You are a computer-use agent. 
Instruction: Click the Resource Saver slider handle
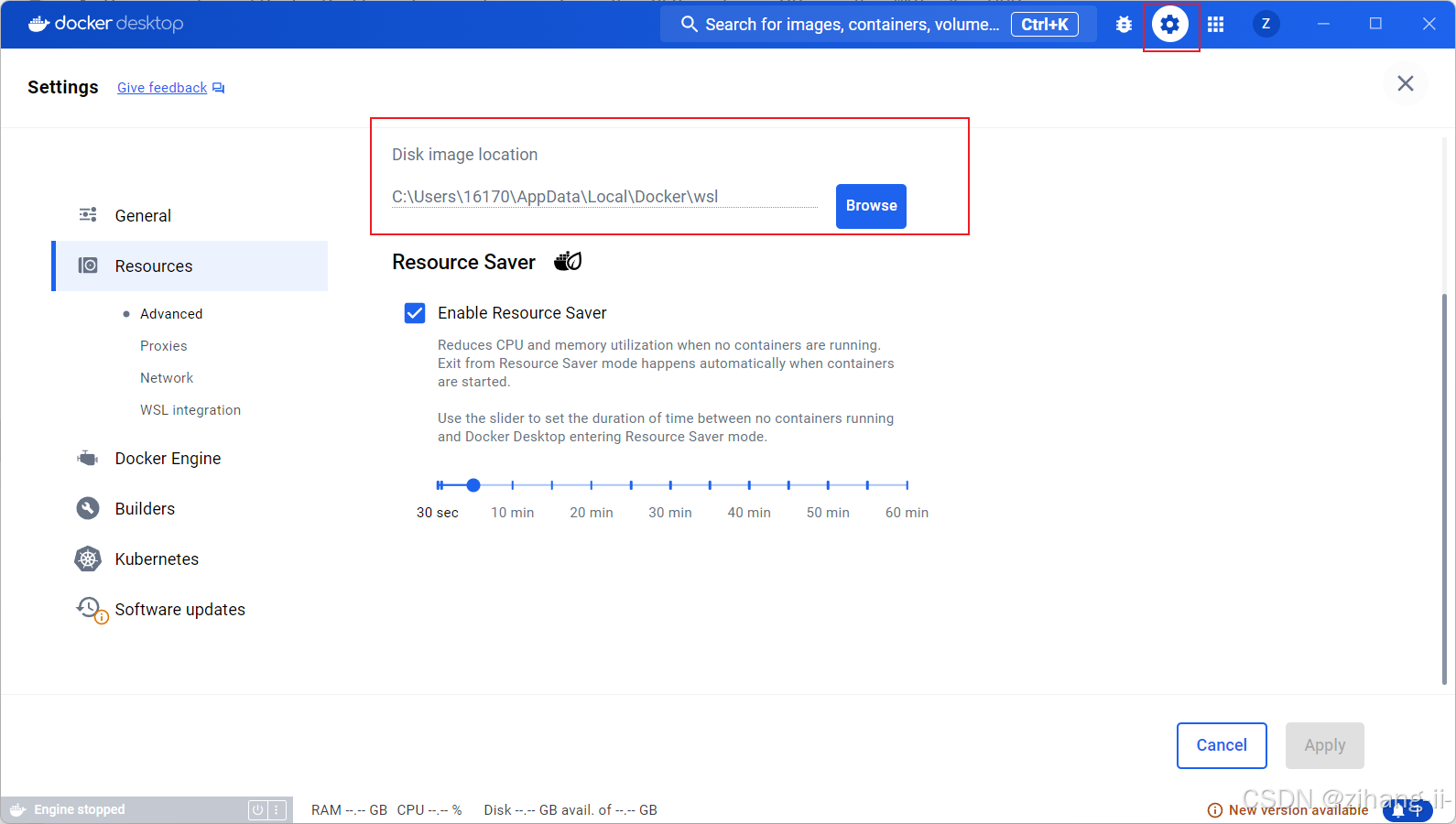click(473, 485)
